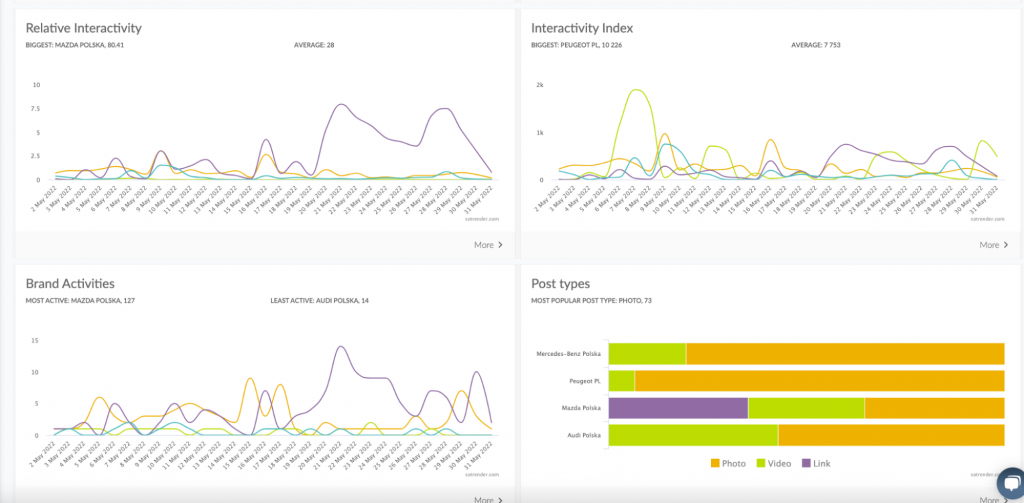Click 'LEAST ACTIVE: AUDI POLSKA, 14' text
The image size is (1024, 503).
(x=321, y=301)
